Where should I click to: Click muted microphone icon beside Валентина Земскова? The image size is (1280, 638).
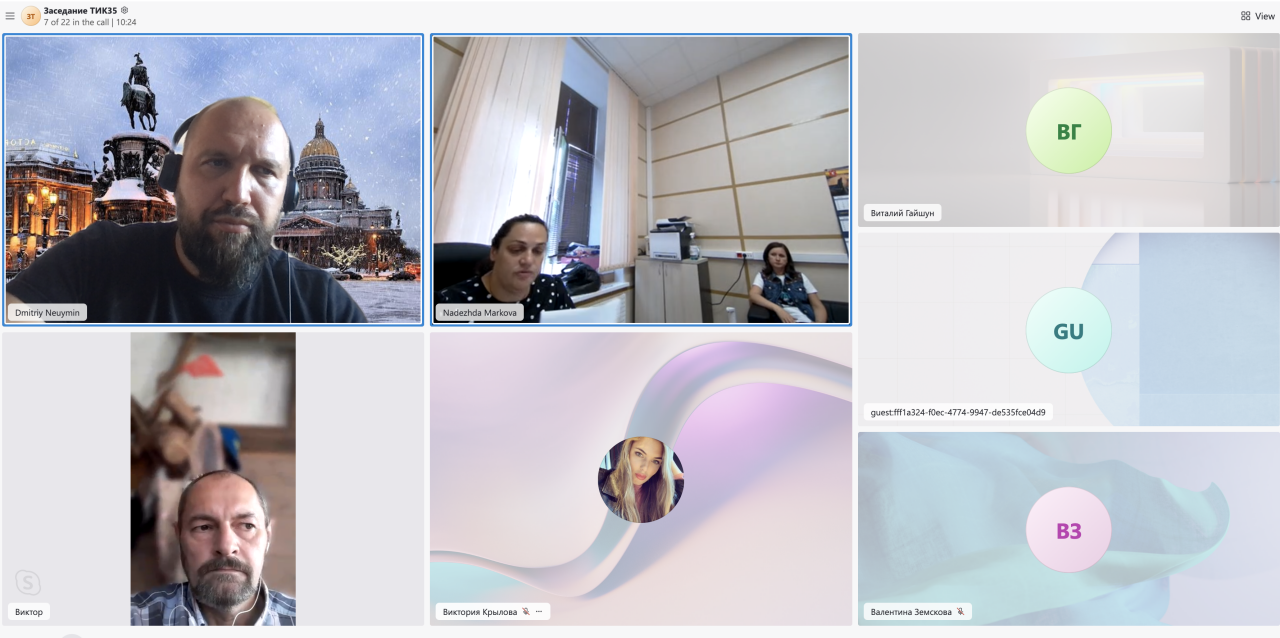point(960,611)
